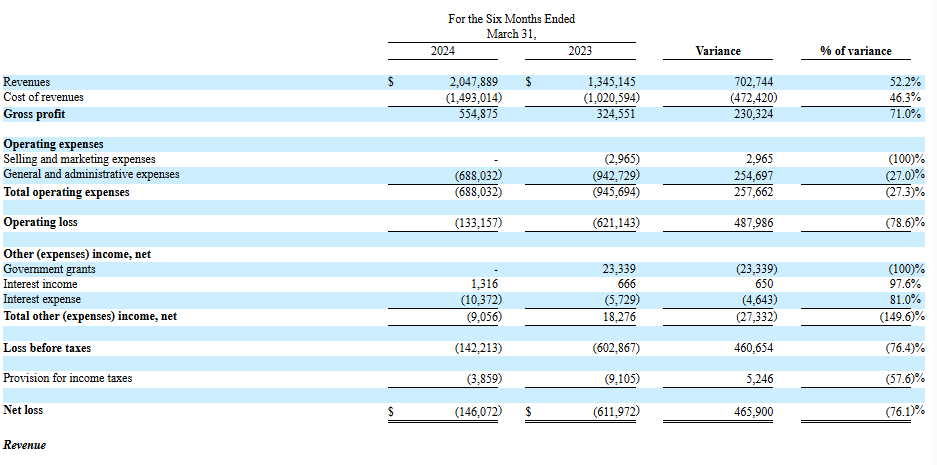Click cost variance percent 46.3%
937x465 pixels.
[x=905, y=97]
